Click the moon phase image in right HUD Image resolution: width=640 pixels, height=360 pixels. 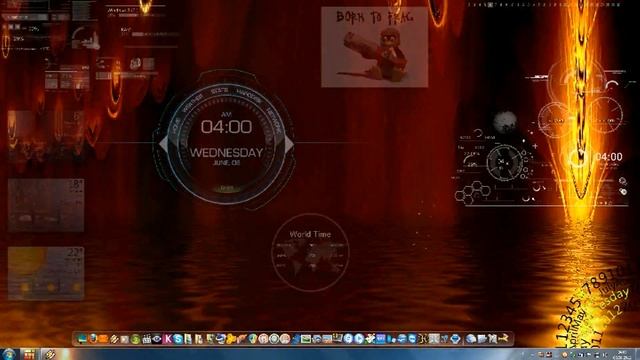coord(505,121)
